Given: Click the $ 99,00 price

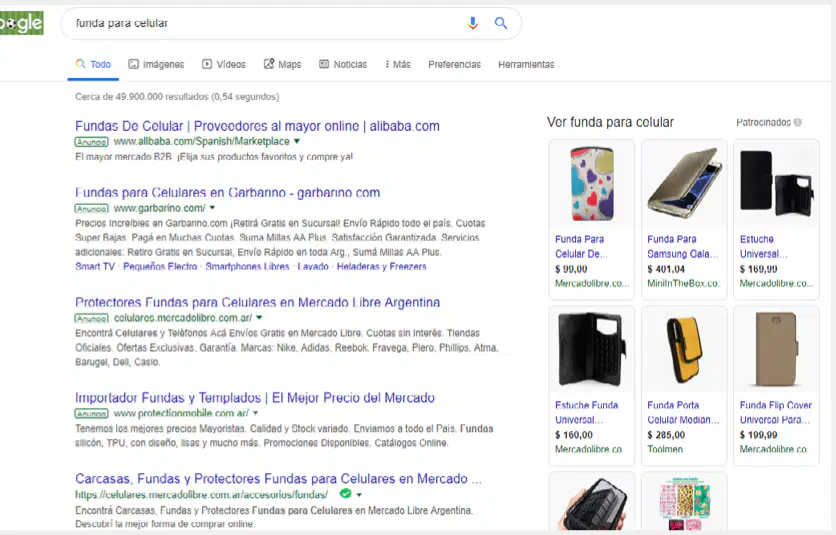Looking at the screenshot, I should 571,269.
